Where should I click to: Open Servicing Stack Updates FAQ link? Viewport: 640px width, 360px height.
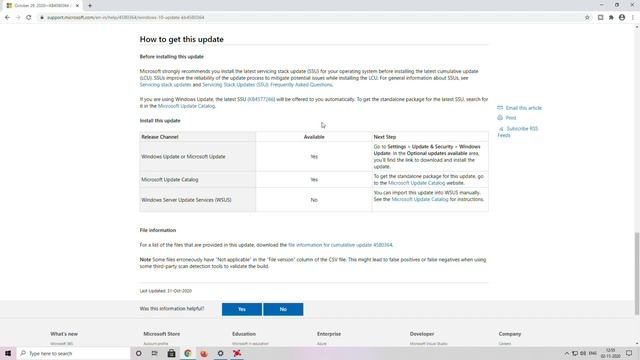267,84
